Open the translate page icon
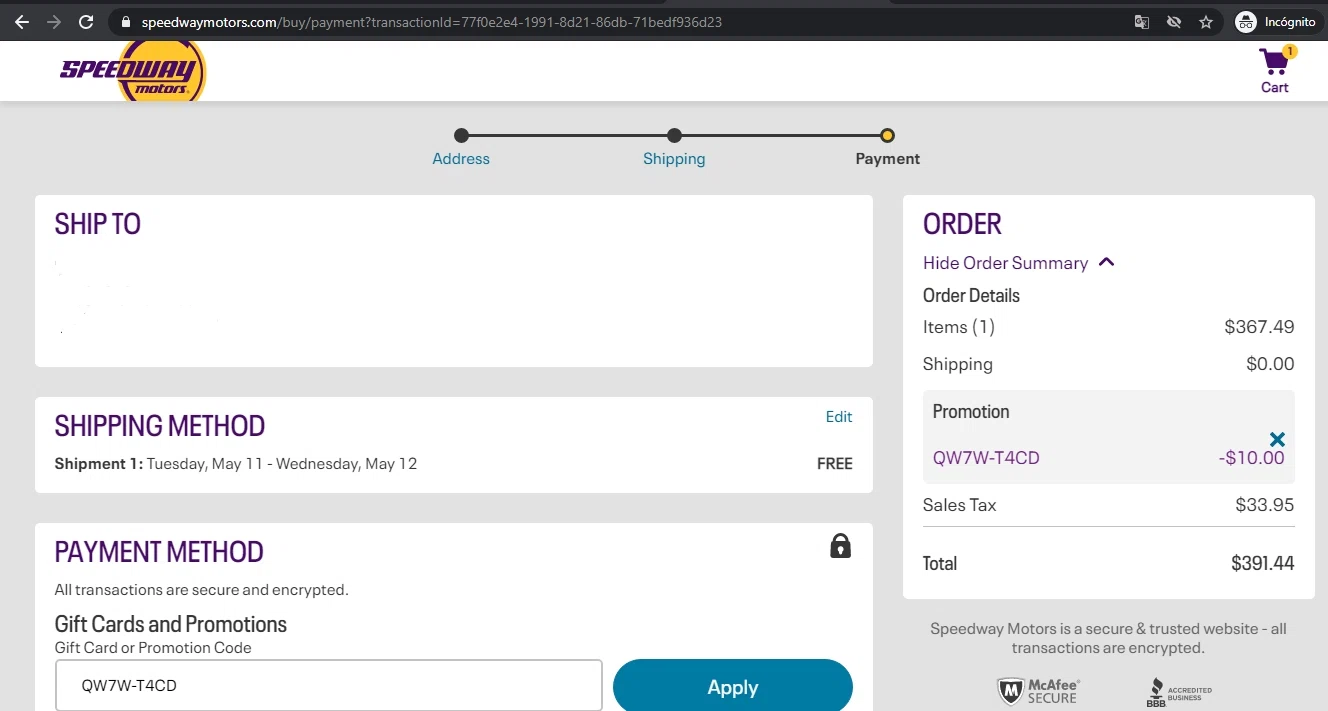This screenshot has height=711, width=1328. [1142, 22]
